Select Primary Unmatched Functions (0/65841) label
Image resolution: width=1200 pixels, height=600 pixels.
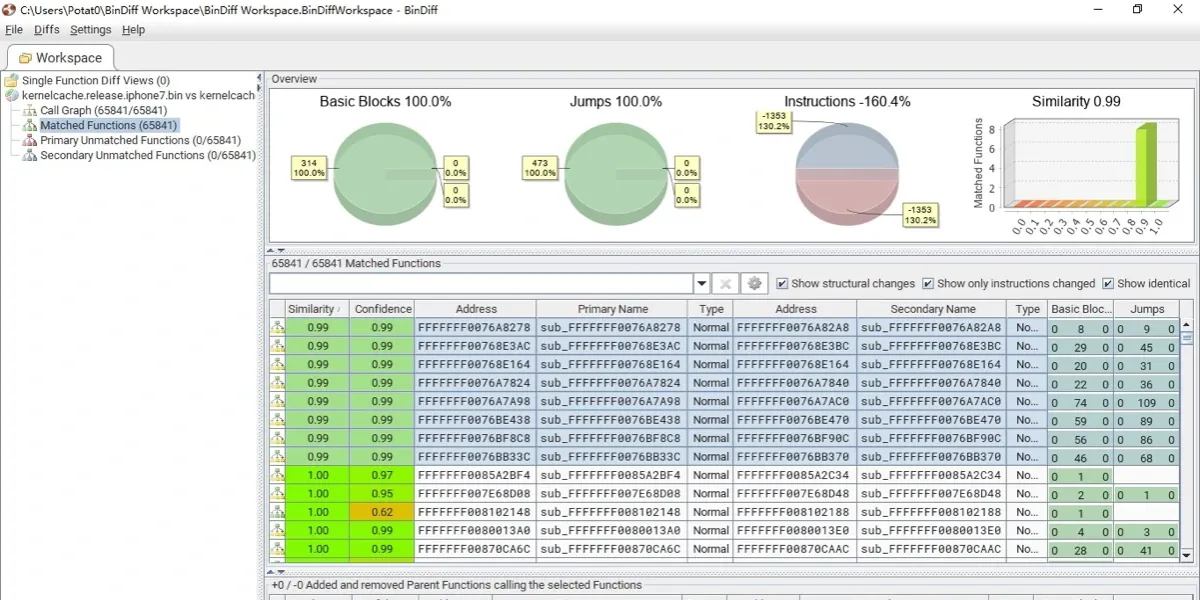click(x=140, y=140)
